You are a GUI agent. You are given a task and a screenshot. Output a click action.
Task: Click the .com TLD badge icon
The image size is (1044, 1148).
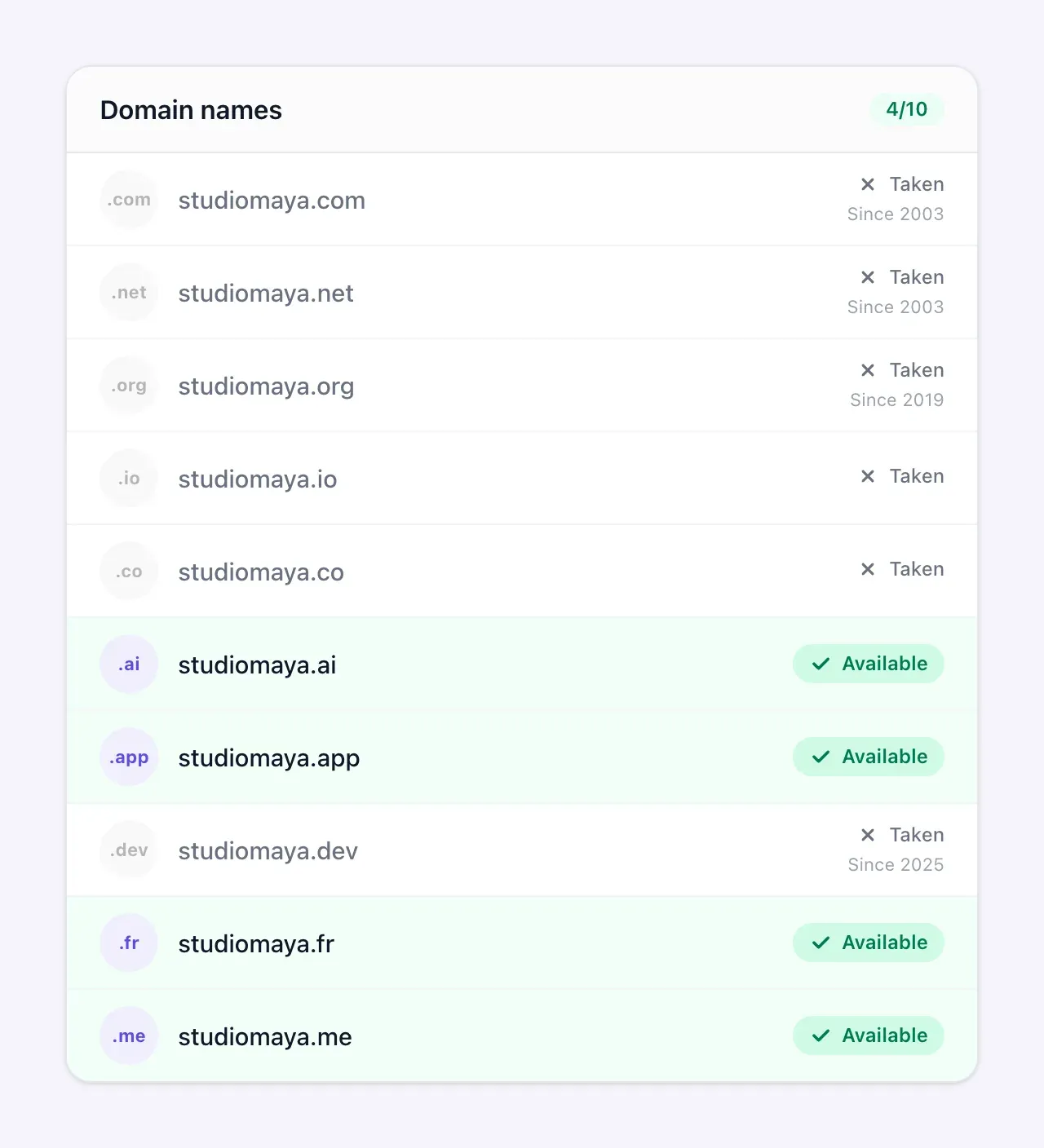(129, 200)
